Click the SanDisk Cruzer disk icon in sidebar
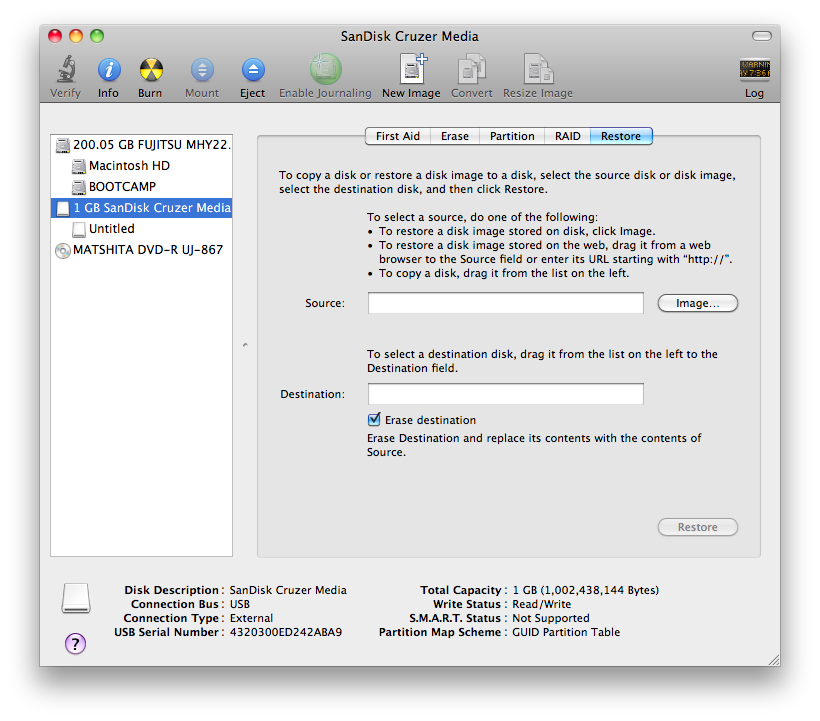820x721 pixels. tap(63, 208)
